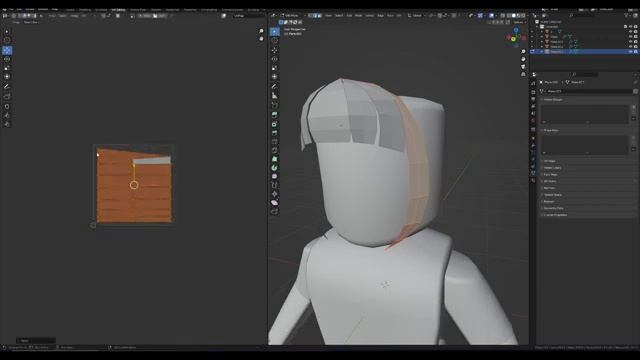Screen dimensions: 640x360
Task: Click the pan hand icon in 3D viewport
Action: point(523,59)
